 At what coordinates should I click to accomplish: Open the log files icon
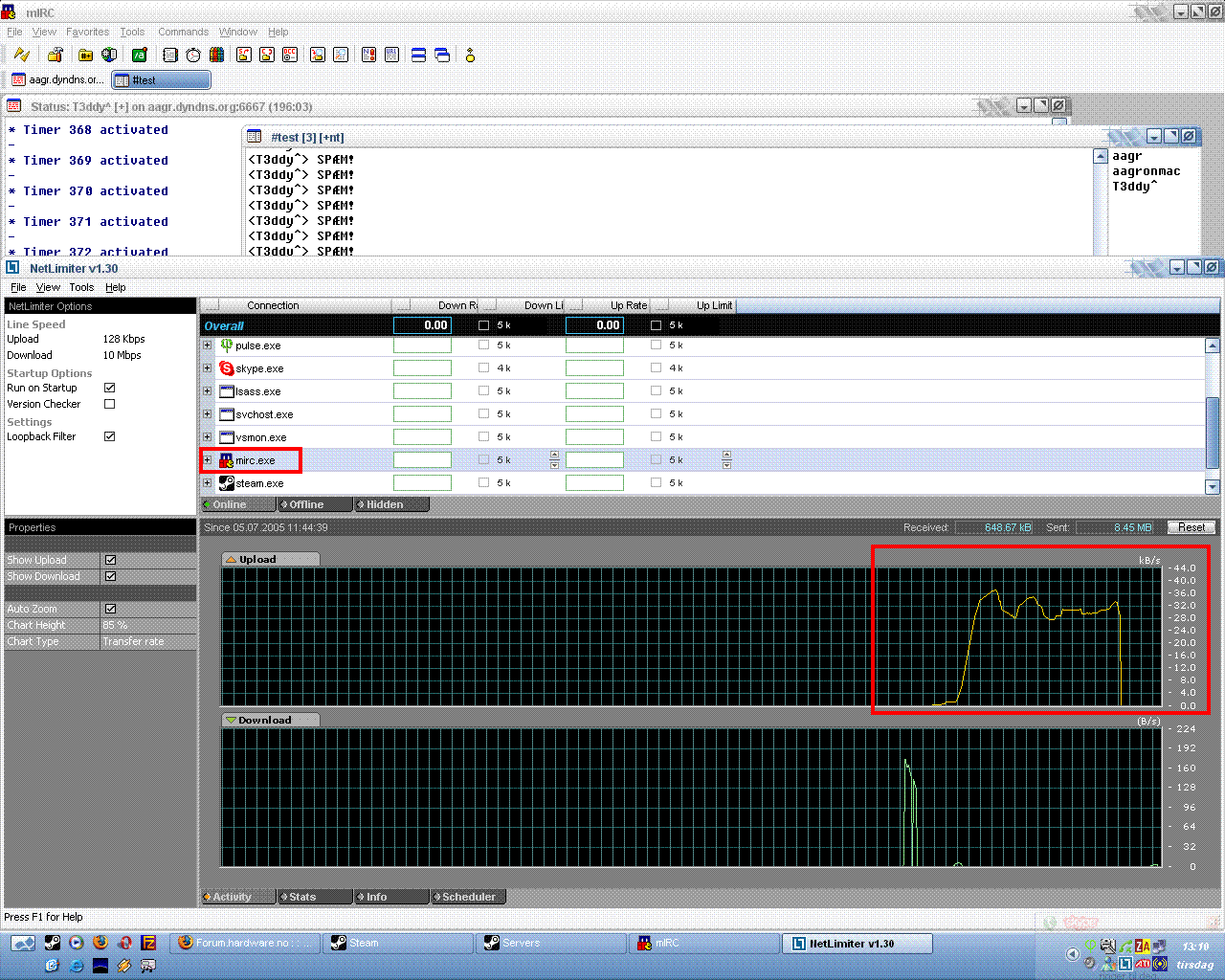[341, 55]
